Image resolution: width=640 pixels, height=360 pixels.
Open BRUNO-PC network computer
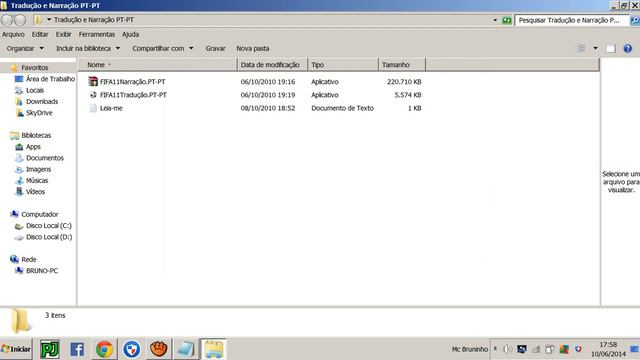pyautogui.click(x=42, y=271)
